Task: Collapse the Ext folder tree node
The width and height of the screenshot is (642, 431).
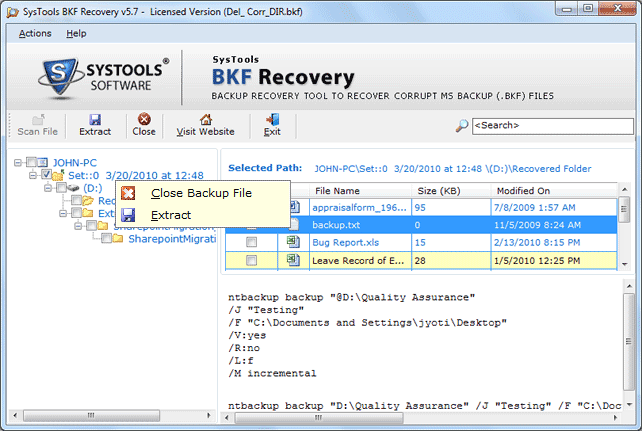Action: [x=63, y=213]
